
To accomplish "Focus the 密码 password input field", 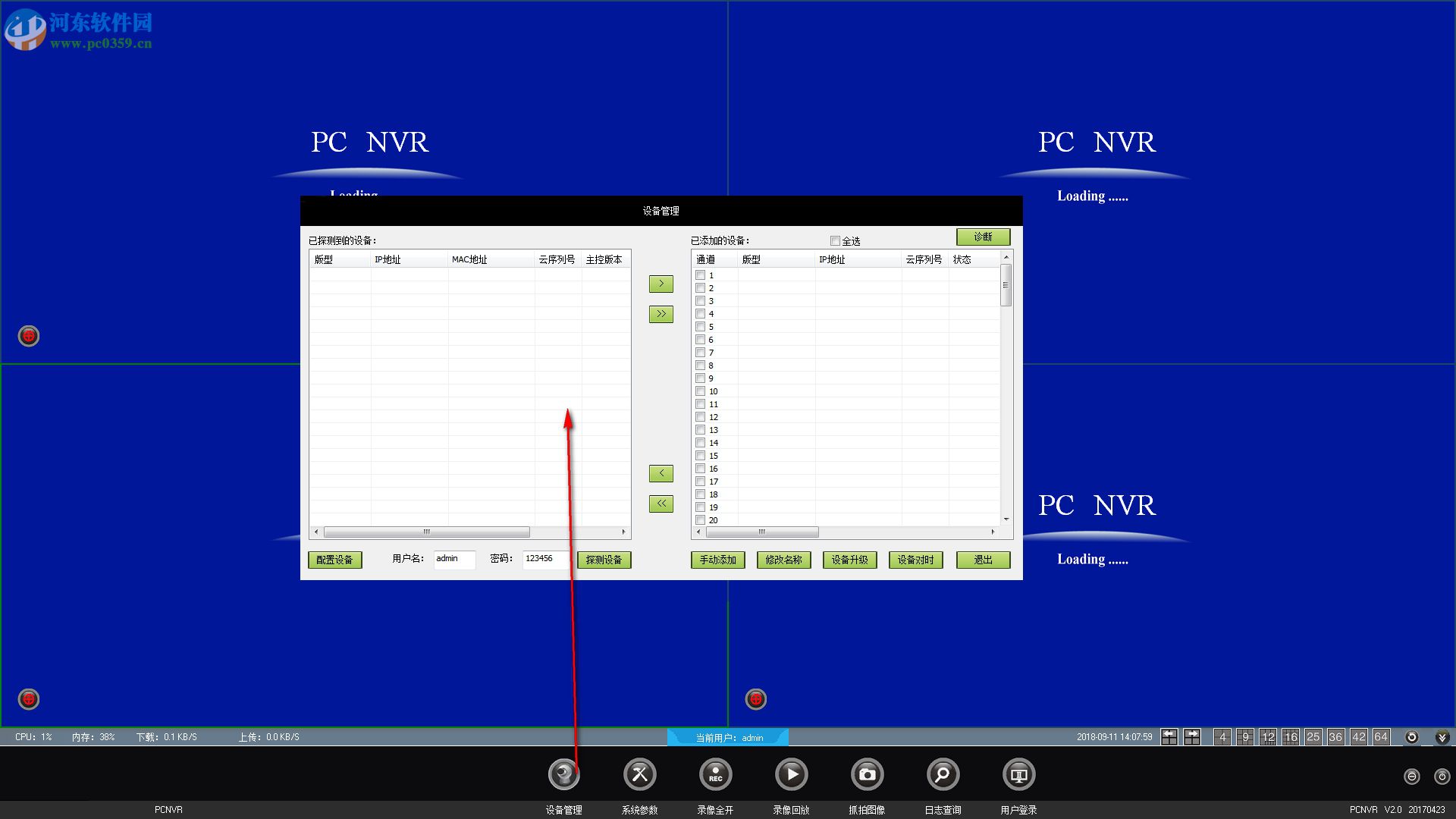I will pyautogui.click(x=544, y=560).
